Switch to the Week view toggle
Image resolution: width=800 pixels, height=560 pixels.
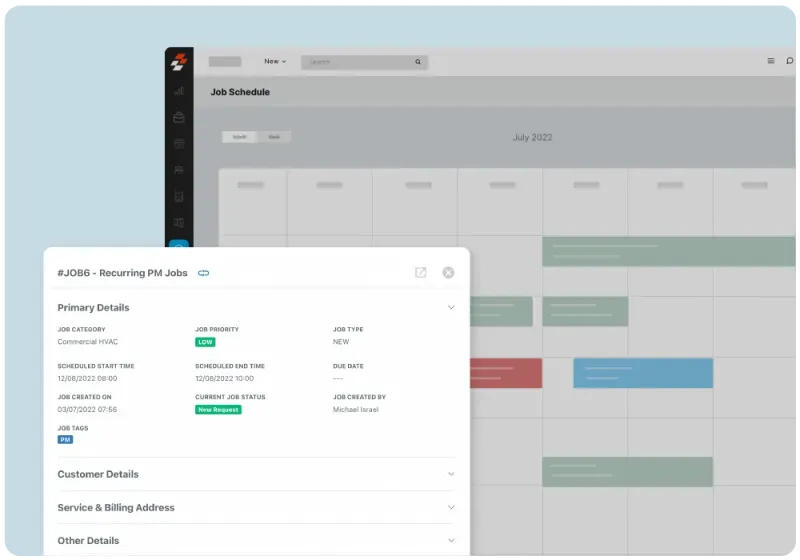[274, 137]
